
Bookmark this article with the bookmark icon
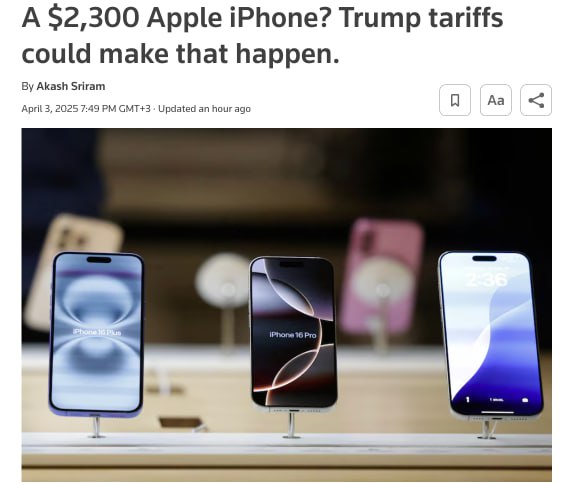coord(455,100)
